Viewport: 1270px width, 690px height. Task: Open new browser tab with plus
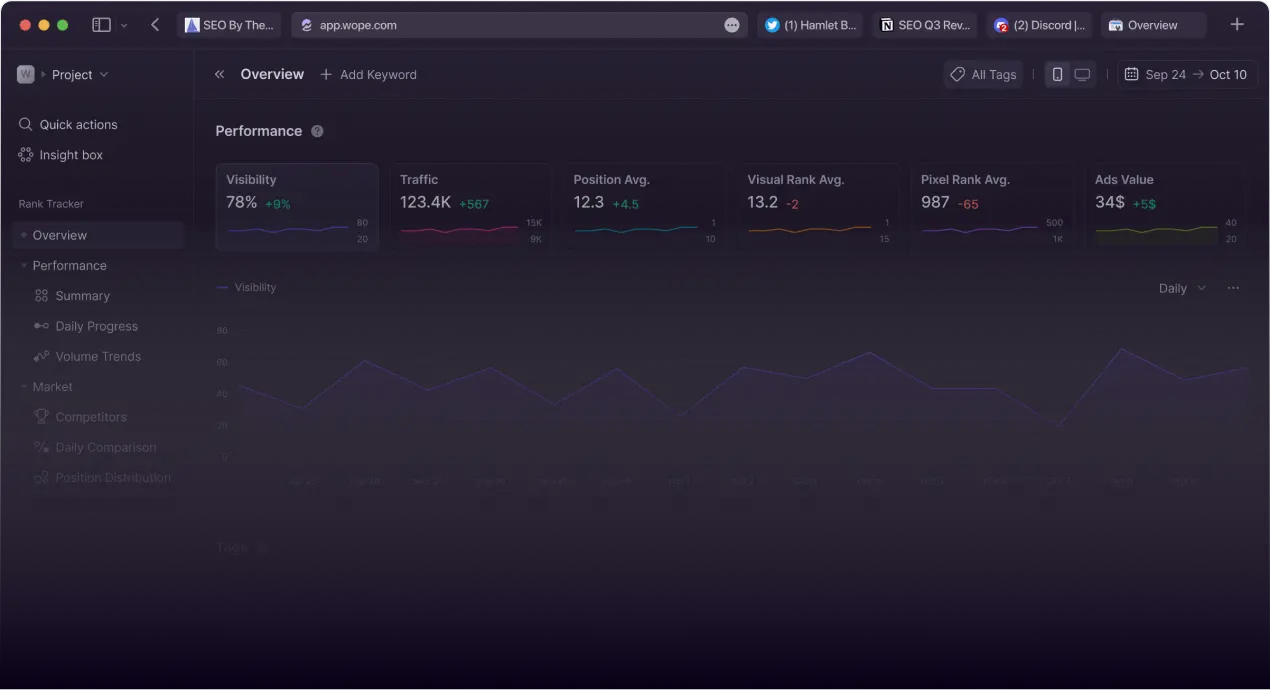coord(1237,25)
